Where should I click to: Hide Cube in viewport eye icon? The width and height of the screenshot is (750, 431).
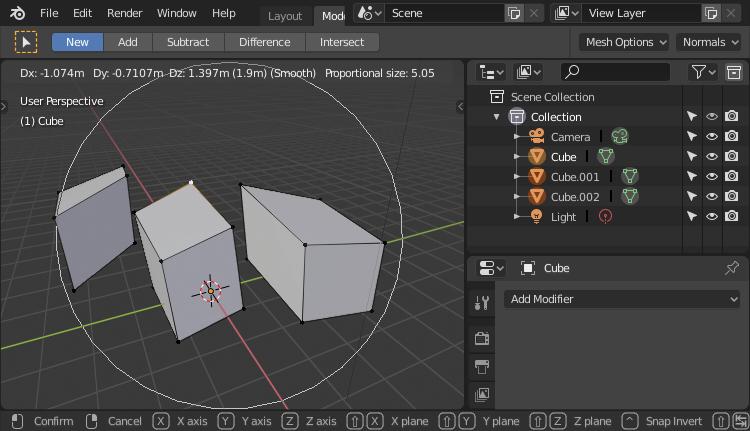712,156
